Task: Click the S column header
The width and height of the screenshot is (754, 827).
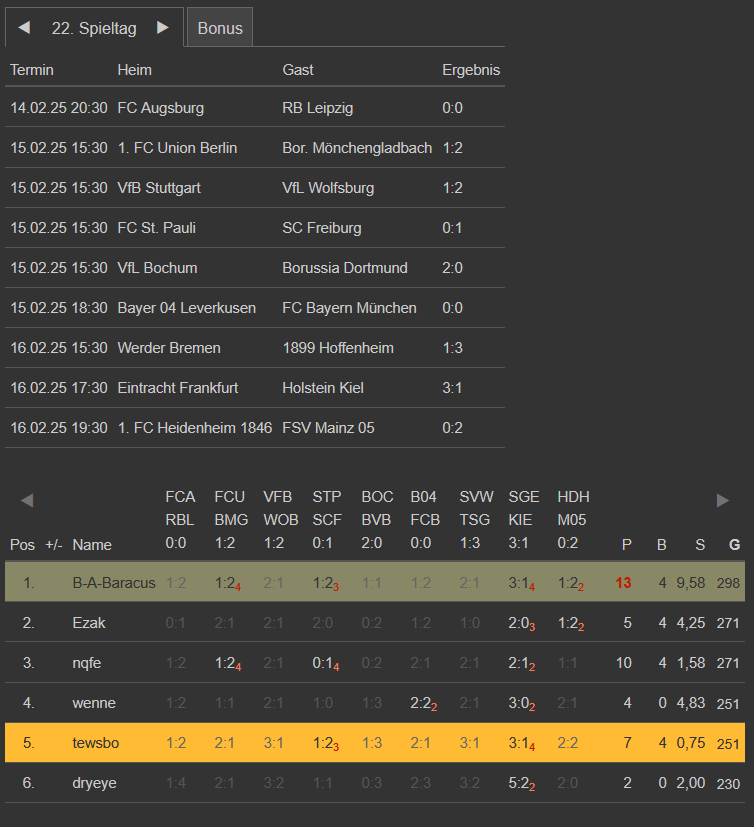Action: point(700,545)
